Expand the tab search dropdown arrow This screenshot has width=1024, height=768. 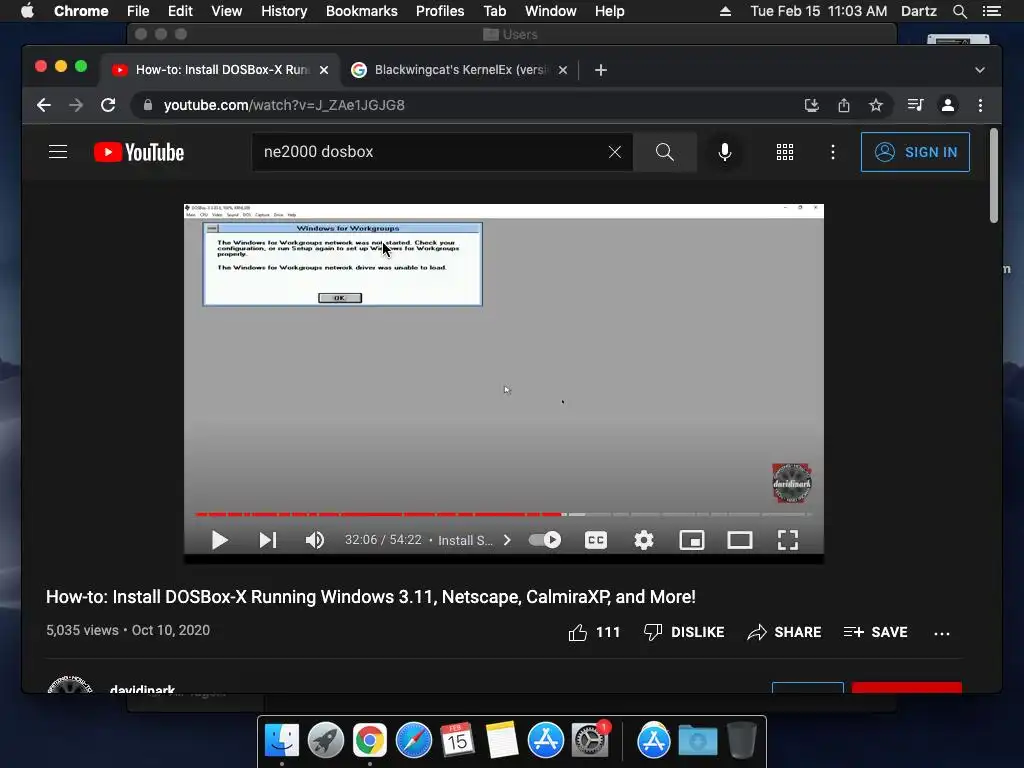coord(980,70)
